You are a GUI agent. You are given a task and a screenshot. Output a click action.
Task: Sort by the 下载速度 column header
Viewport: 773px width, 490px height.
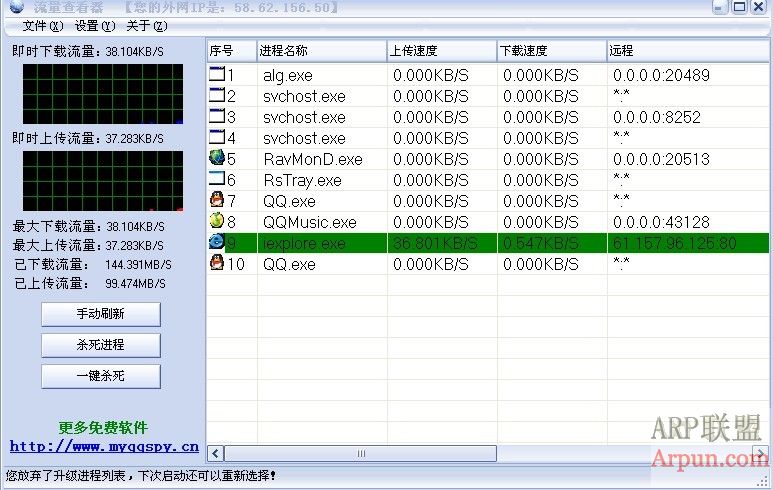coord(552,51)
